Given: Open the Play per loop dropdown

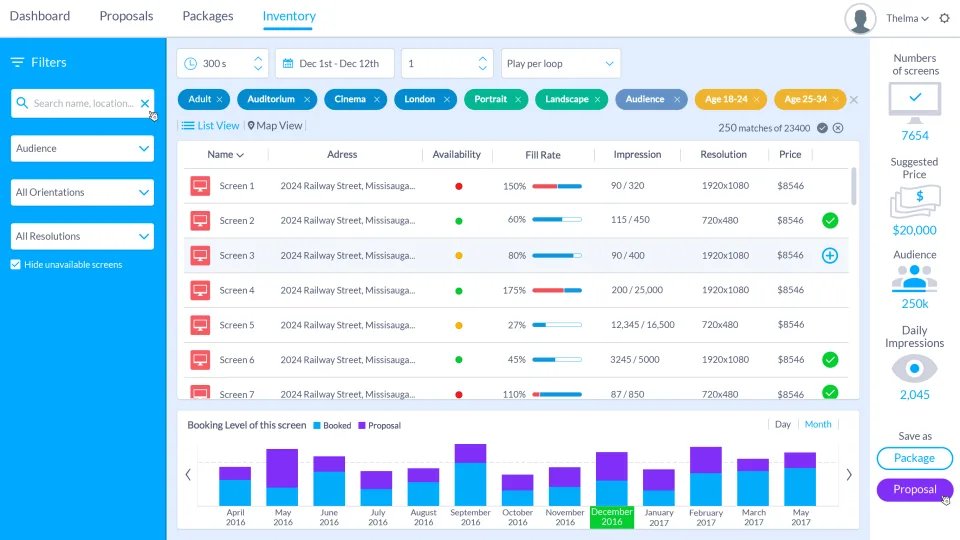Looking at the screenshot, I should point(561,64).
